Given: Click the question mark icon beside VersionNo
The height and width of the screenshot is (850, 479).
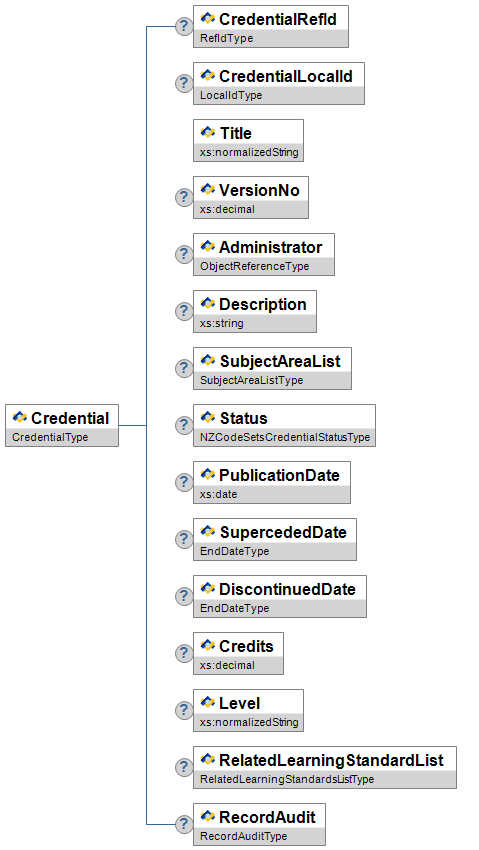Looking at the screenshot, I should tap(184, 197).
